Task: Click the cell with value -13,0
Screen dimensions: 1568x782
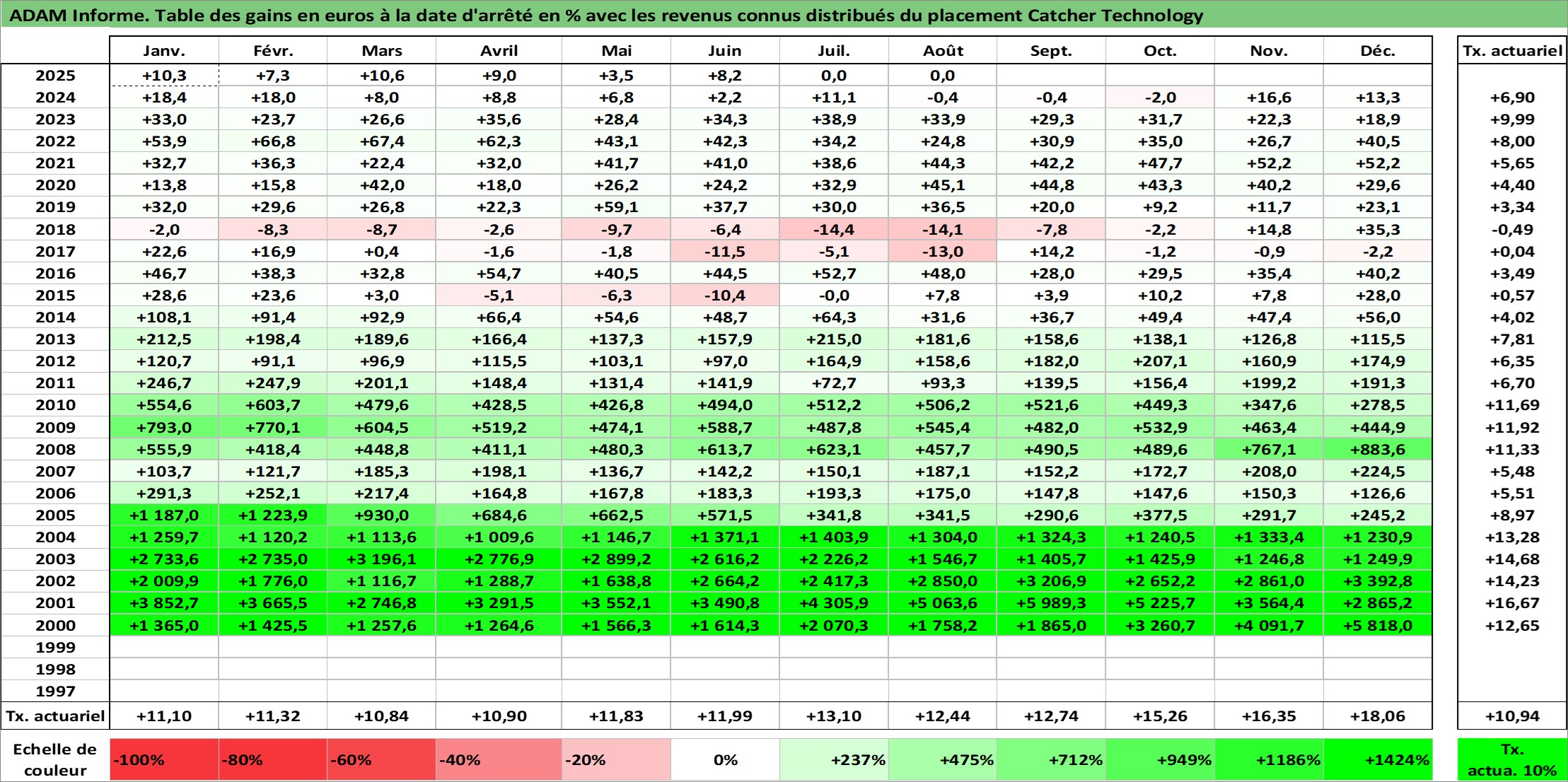Action: (943, 252)
